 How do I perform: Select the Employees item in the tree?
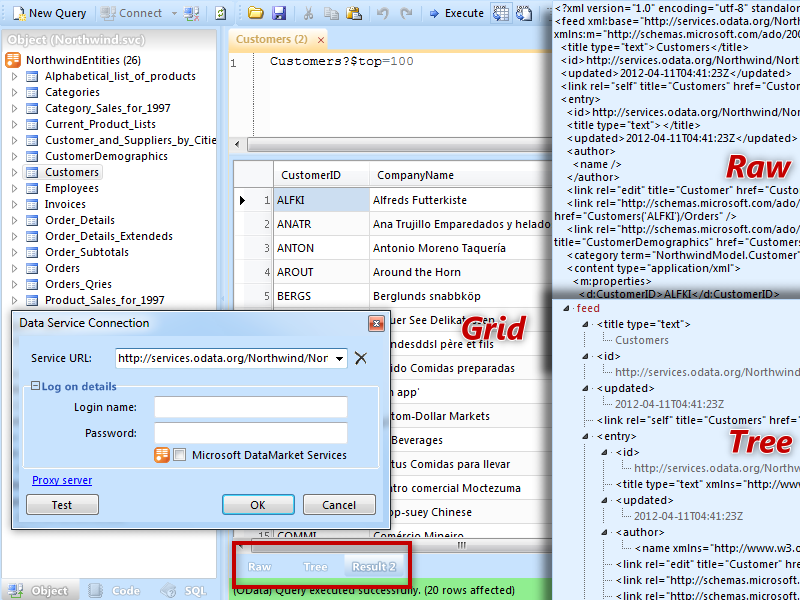[x=72, y=188]
